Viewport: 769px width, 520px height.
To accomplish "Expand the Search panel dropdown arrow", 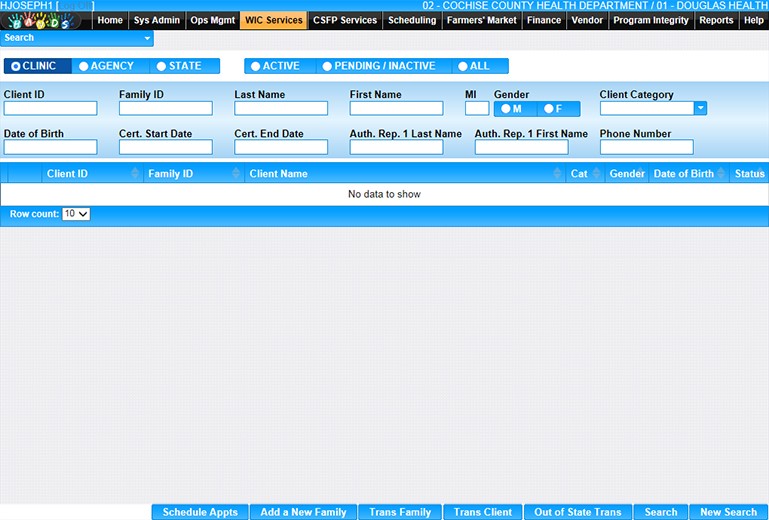I will point(148,38).
